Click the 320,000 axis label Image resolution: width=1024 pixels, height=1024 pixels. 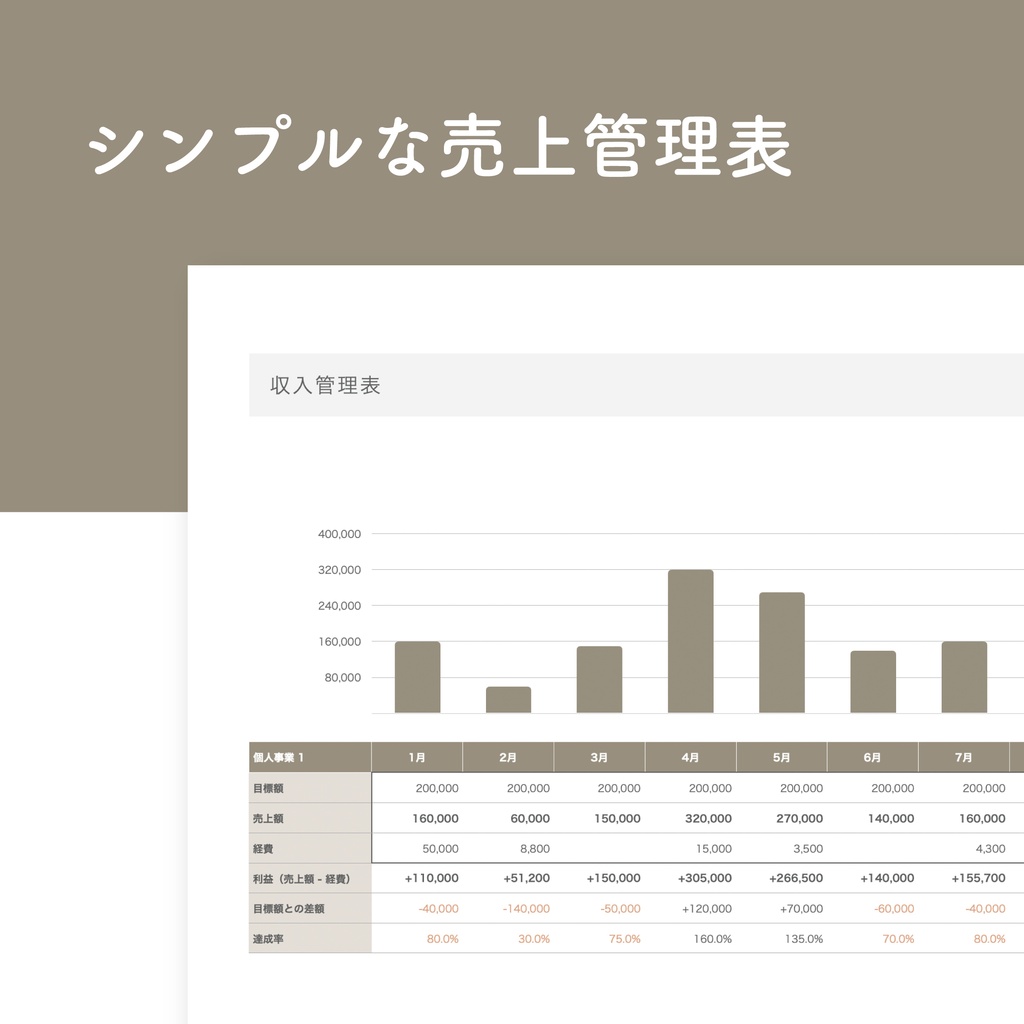[340, 569]
